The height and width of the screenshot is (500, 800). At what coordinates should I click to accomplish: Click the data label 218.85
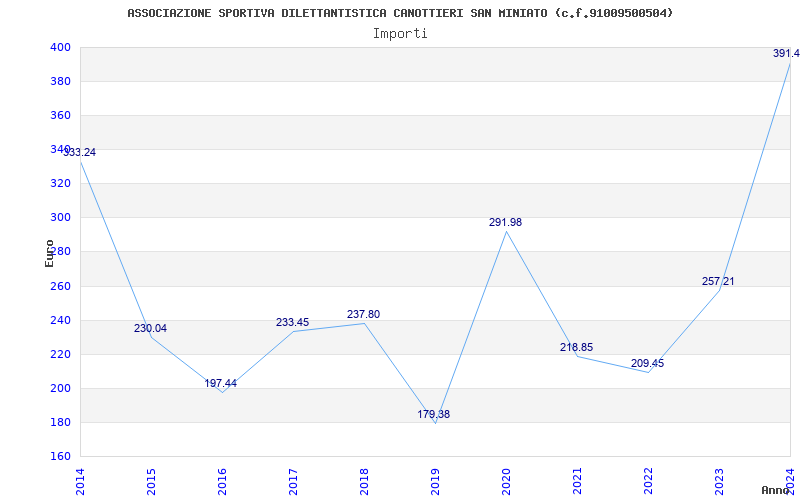coord(577,347)
